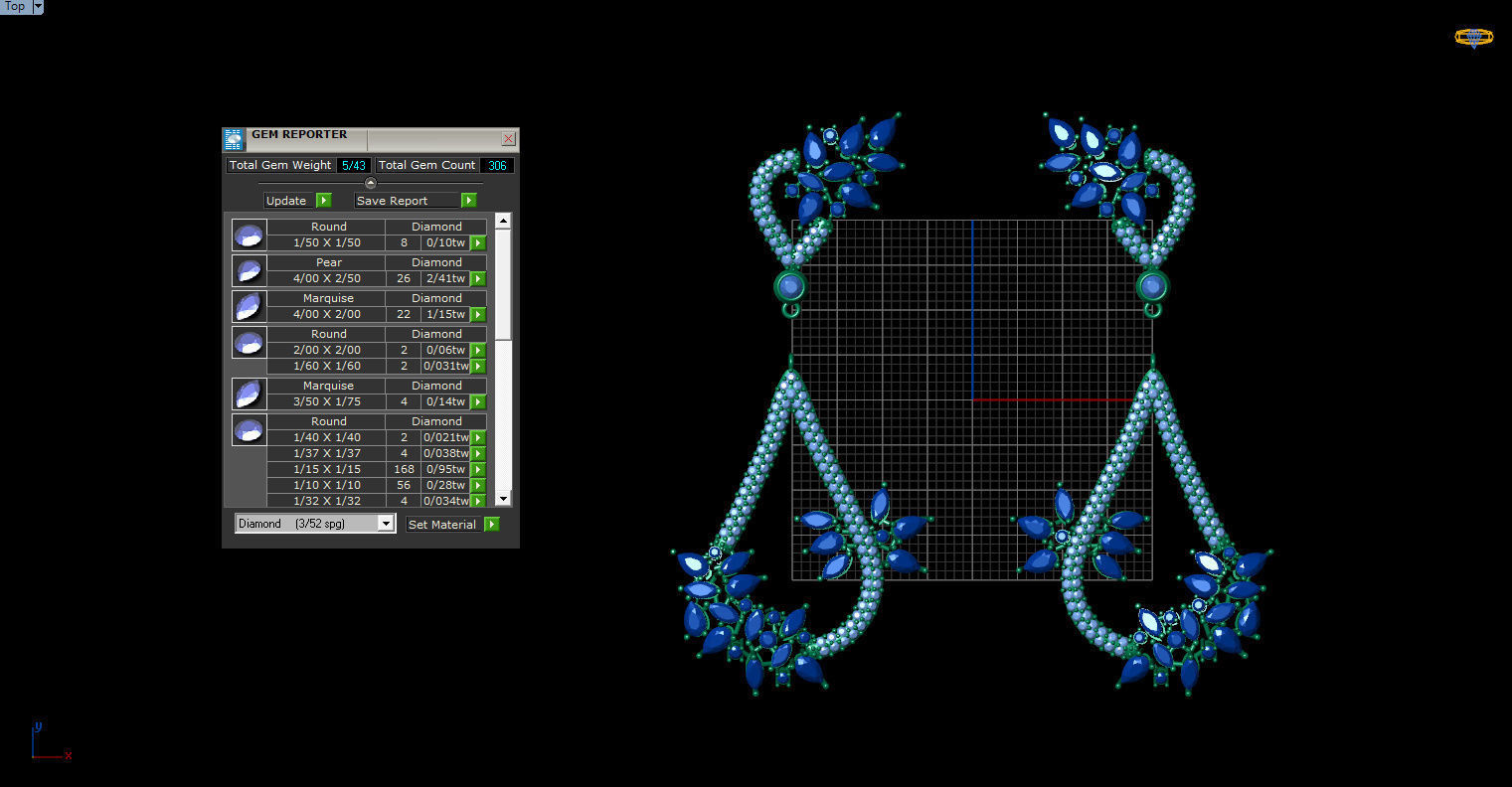Click the green arrow on the 0/28tw row
The width and height of the screenshot is (1512, 787).
tap(478, 485)
